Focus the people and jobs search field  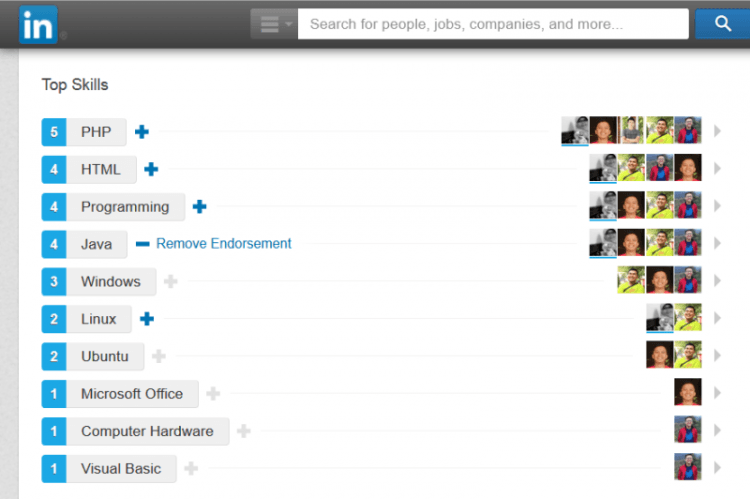(x=493, y=23)
